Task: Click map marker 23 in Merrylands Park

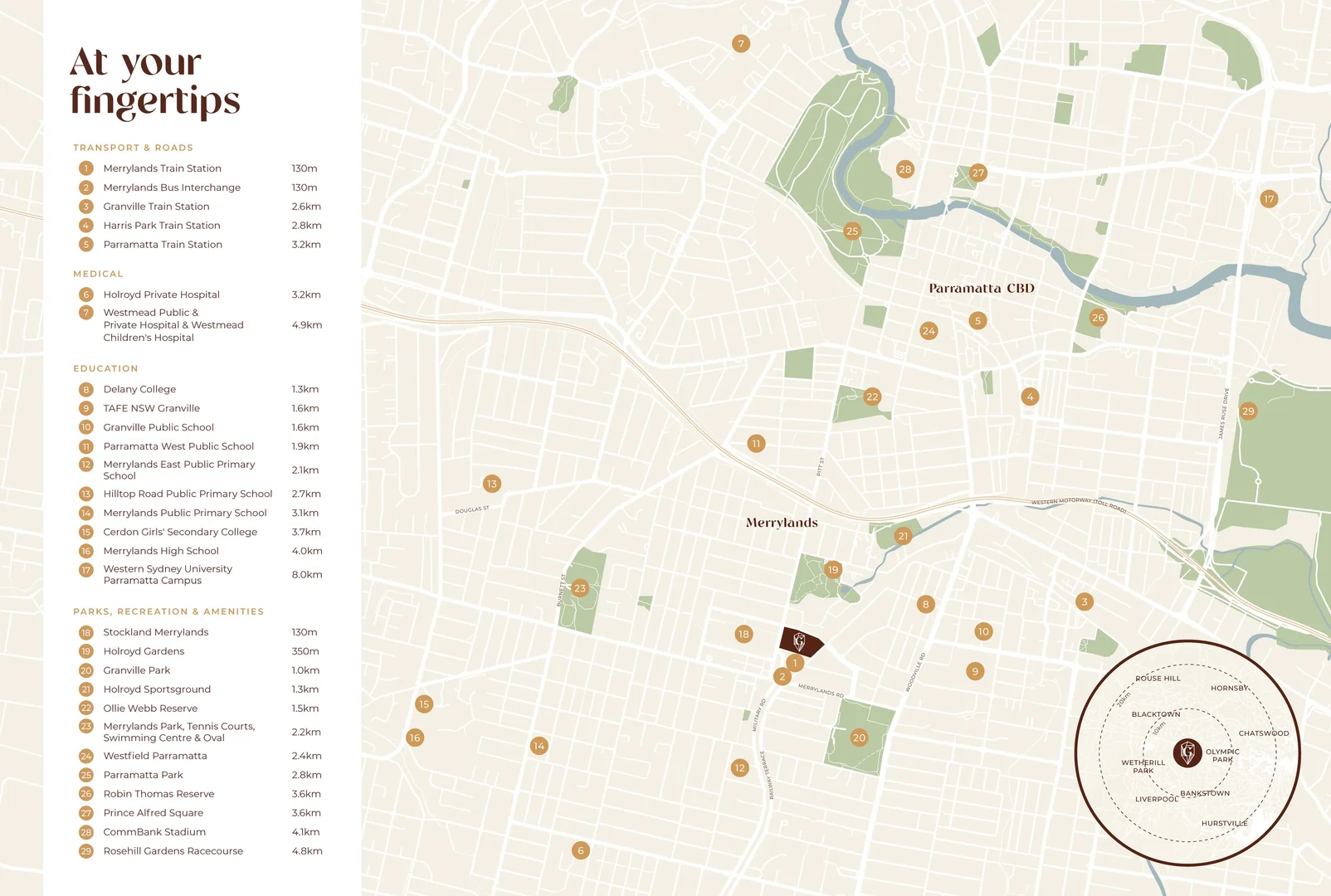Action: (x=580, y=588)
